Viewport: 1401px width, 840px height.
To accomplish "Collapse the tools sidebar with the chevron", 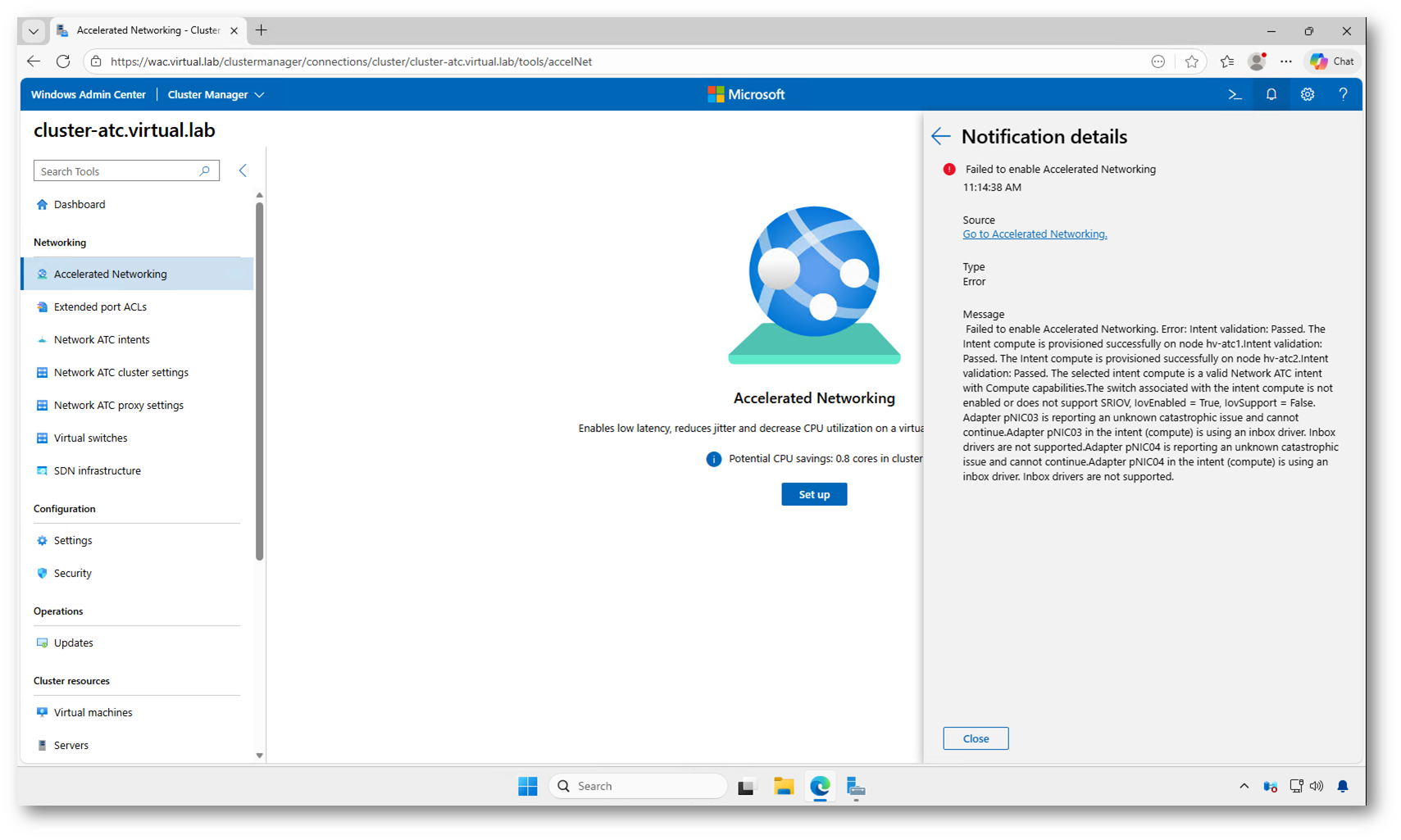I will coord(243,170).
